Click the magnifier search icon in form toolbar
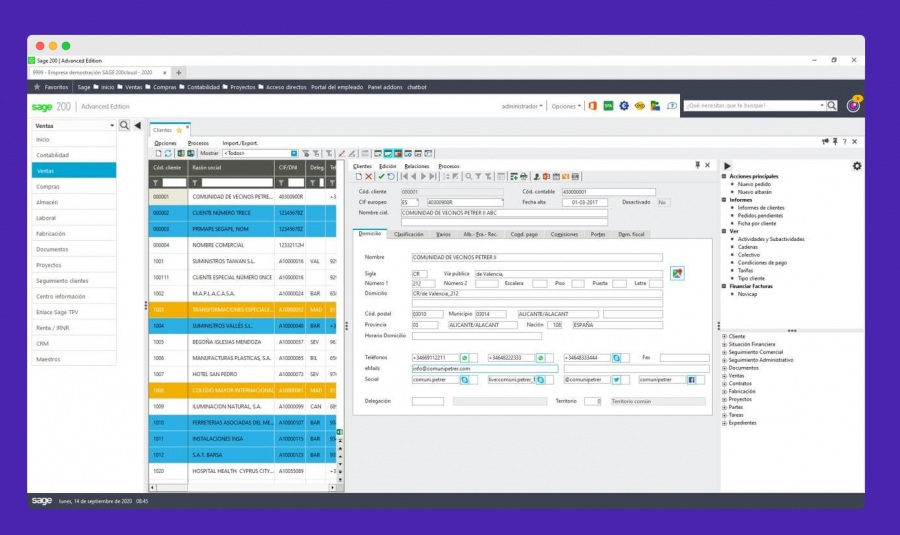The width and height of the screenshot is (900, 535). [468, 177]
